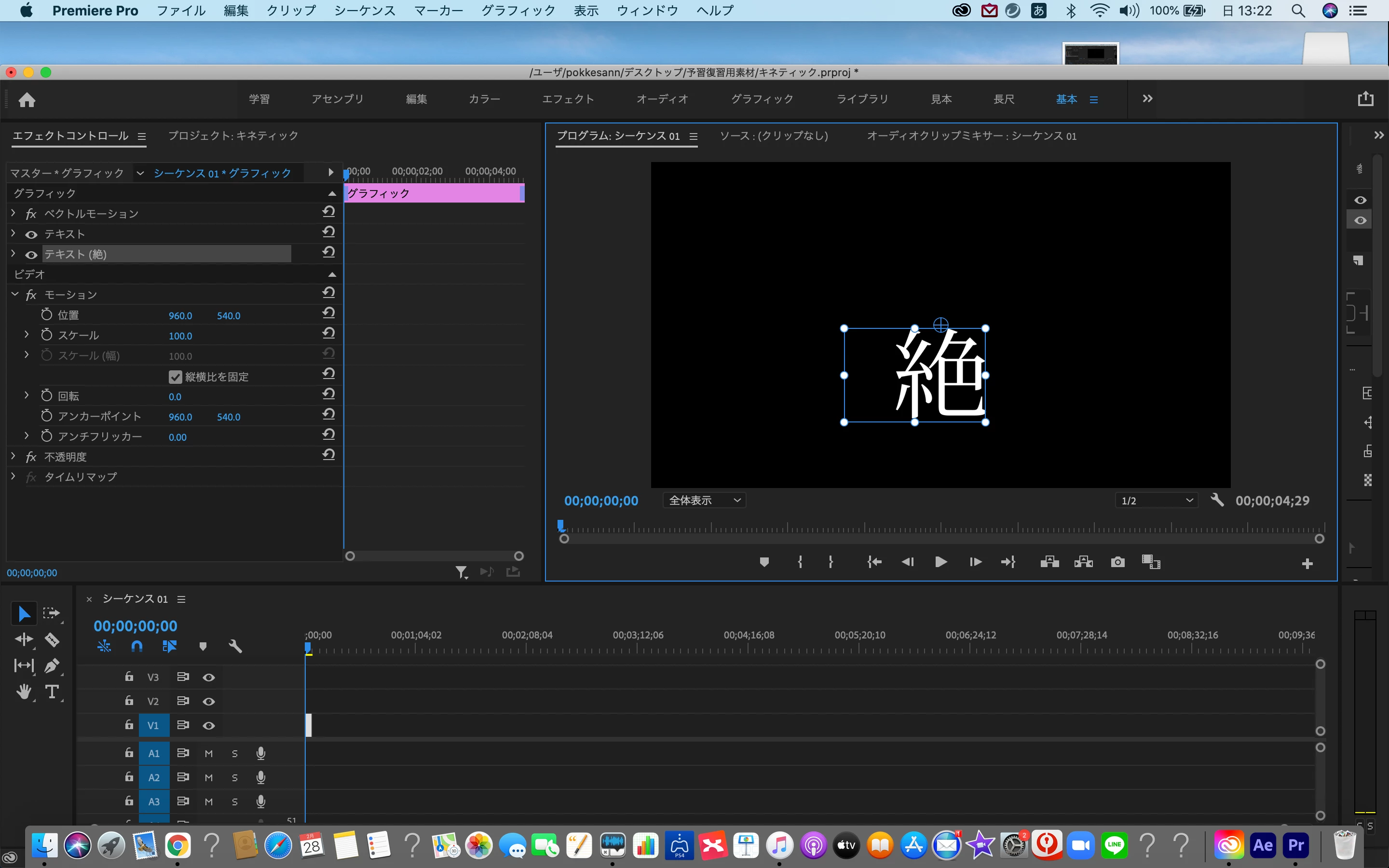Select the Pen tool
The image size is (1389, 868).
pos(52,666)
